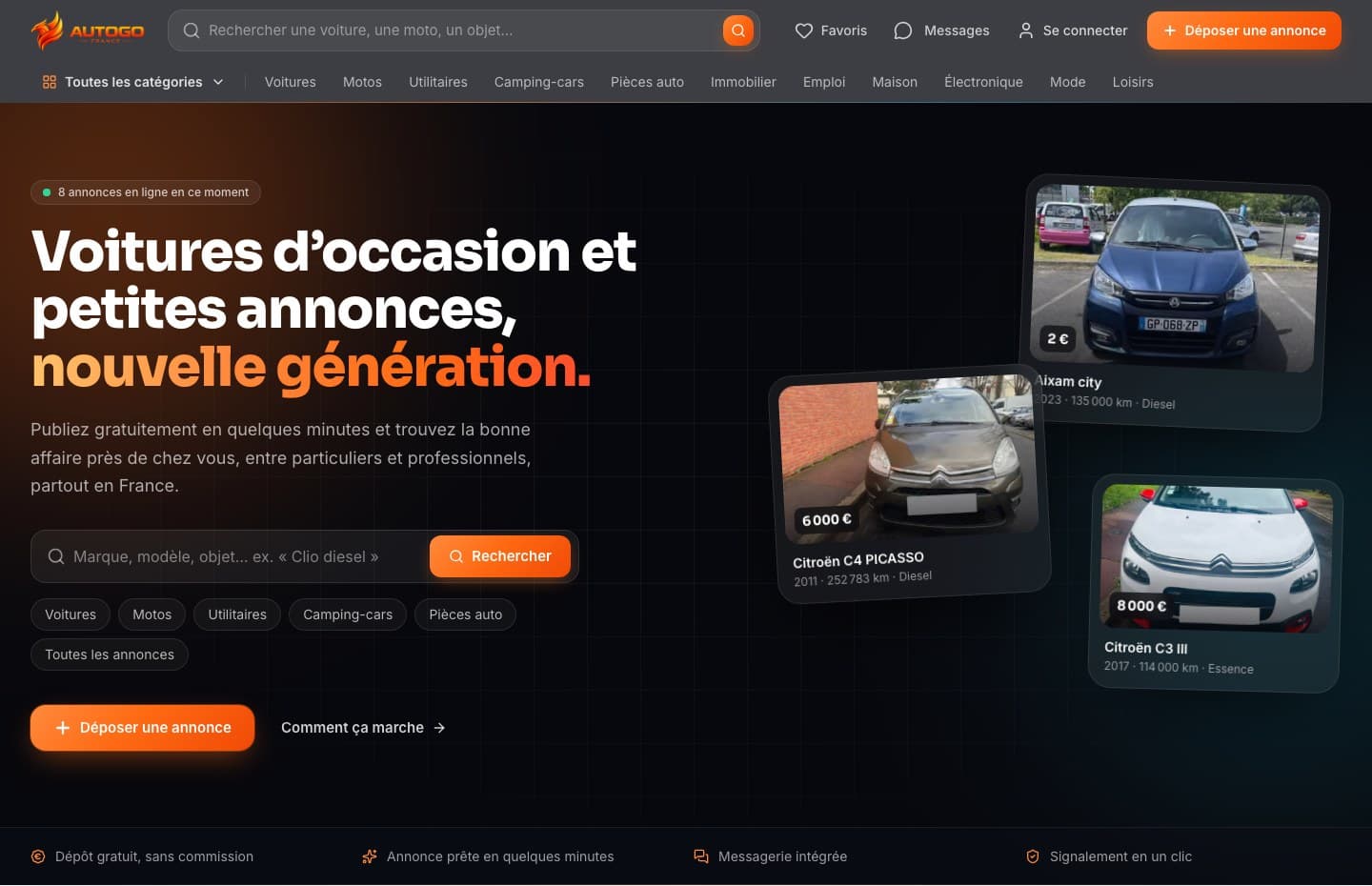Viewport: 1372px width, 886px height.
Task: Open the Maison category
Action: pyautogui.click(x=895, y=82)
